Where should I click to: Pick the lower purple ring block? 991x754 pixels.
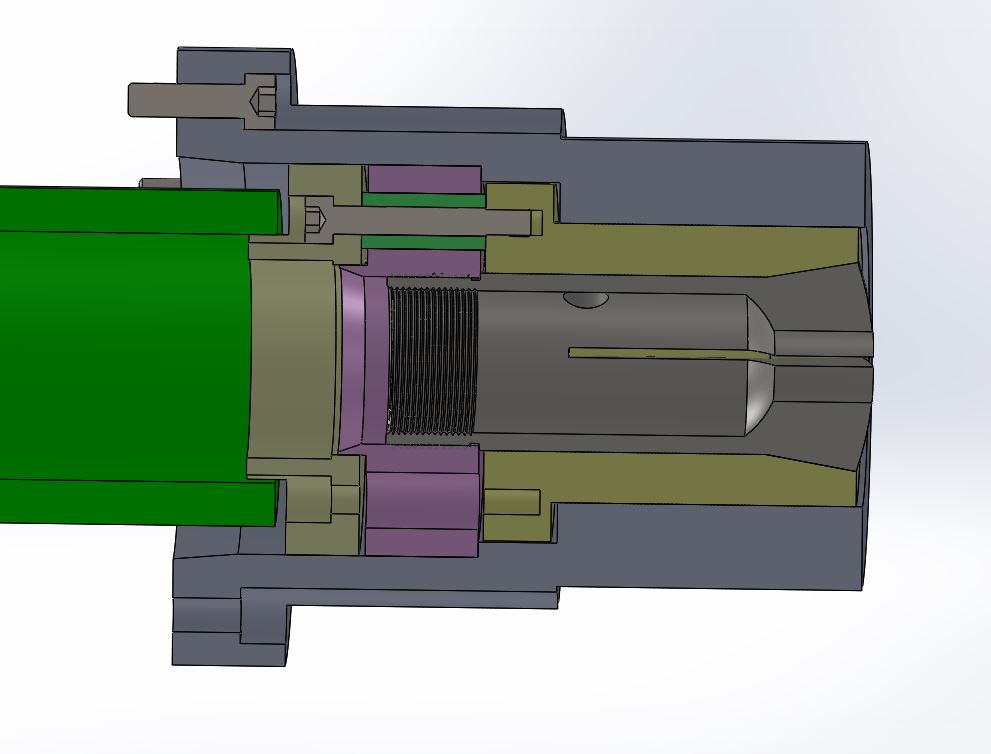point(421,501)
